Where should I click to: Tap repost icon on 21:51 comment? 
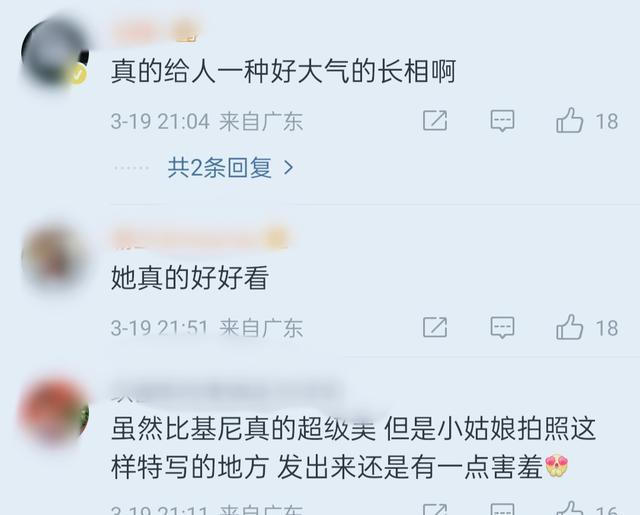(435, 327)
